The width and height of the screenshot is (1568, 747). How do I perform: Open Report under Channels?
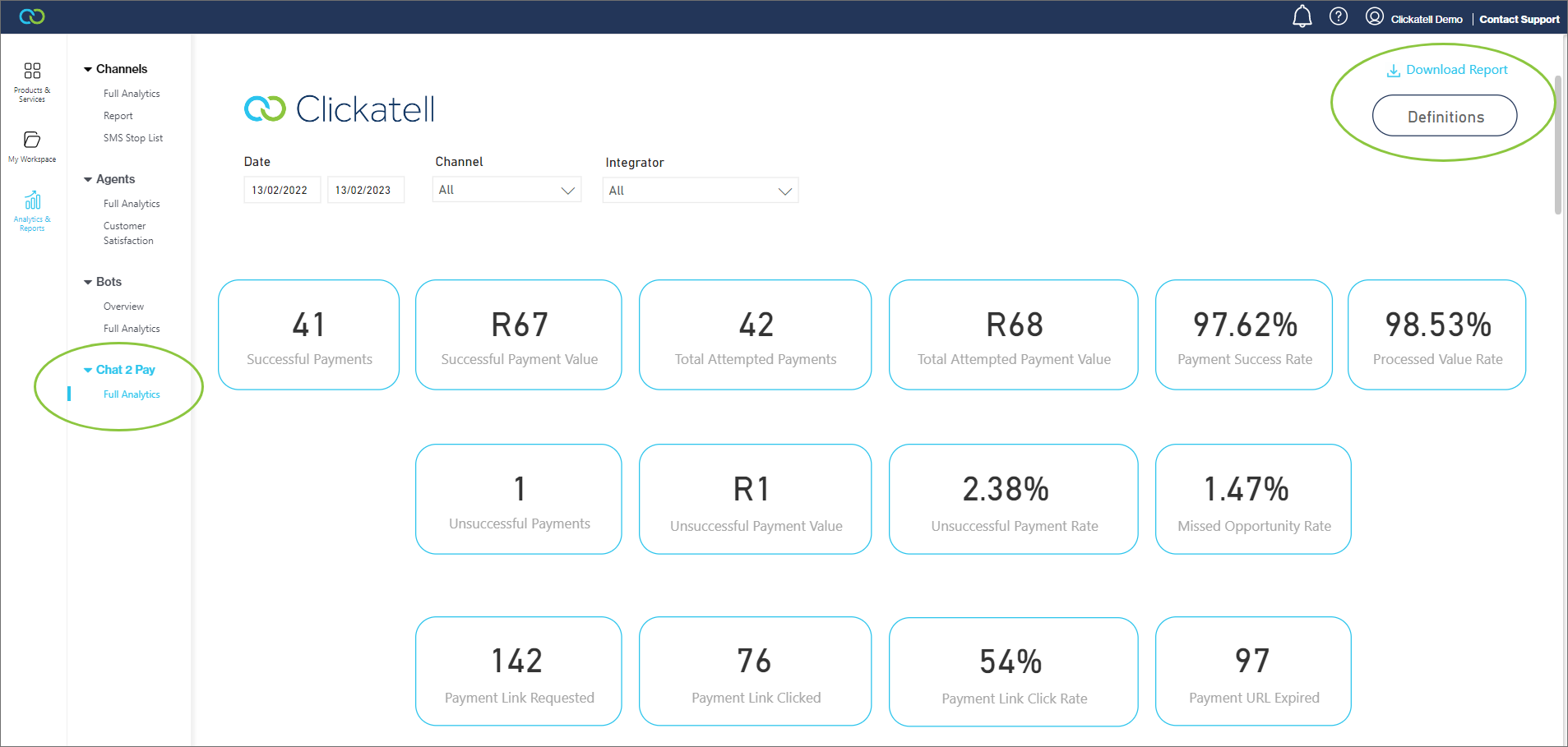point(118,116)
